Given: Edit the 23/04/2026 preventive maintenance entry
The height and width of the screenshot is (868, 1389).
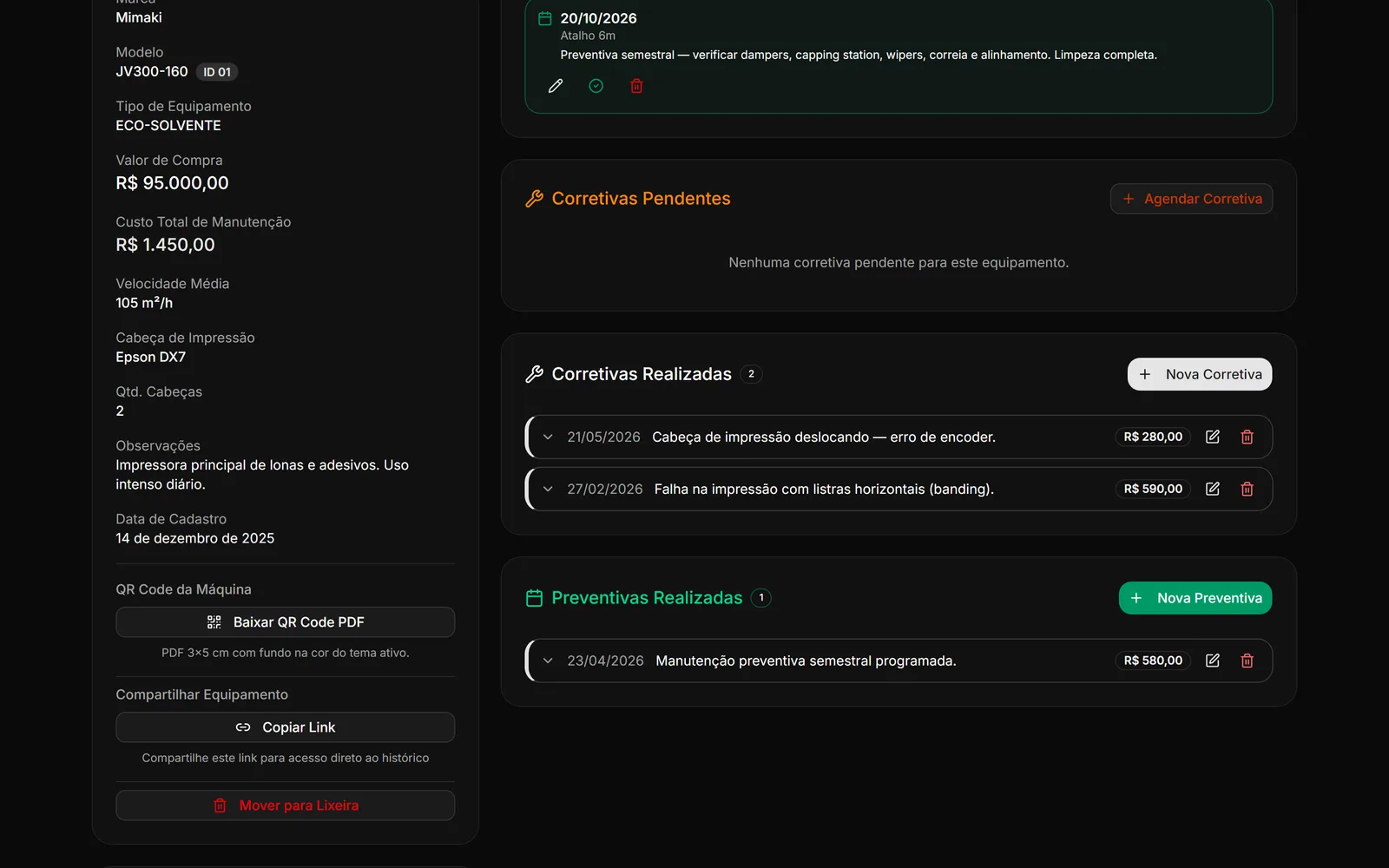Looking at the screenshot, I should (x=1213, y=661).
